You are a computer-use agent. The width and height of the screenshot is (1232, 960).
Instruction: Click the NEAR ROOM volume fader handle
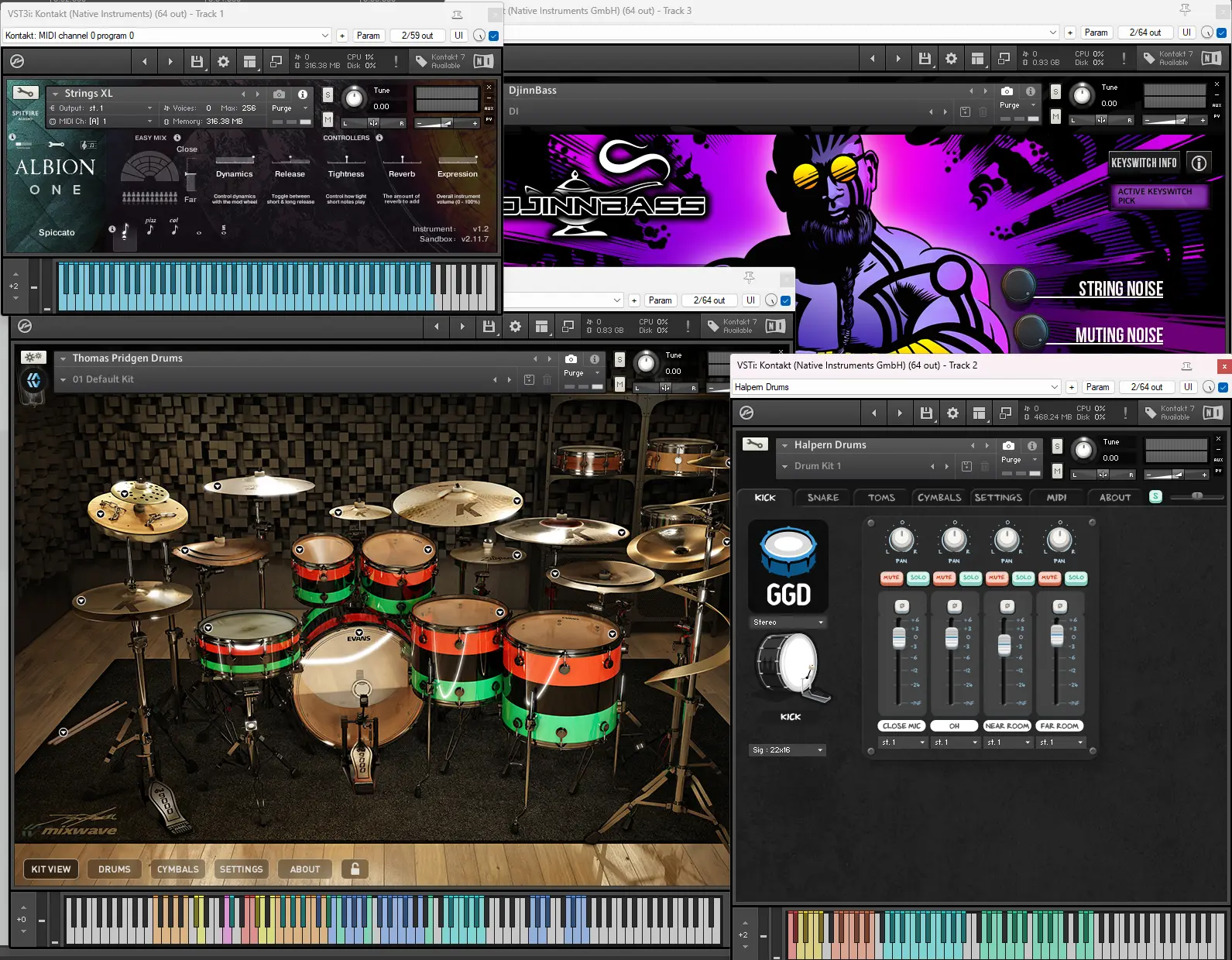point(1004,643)
